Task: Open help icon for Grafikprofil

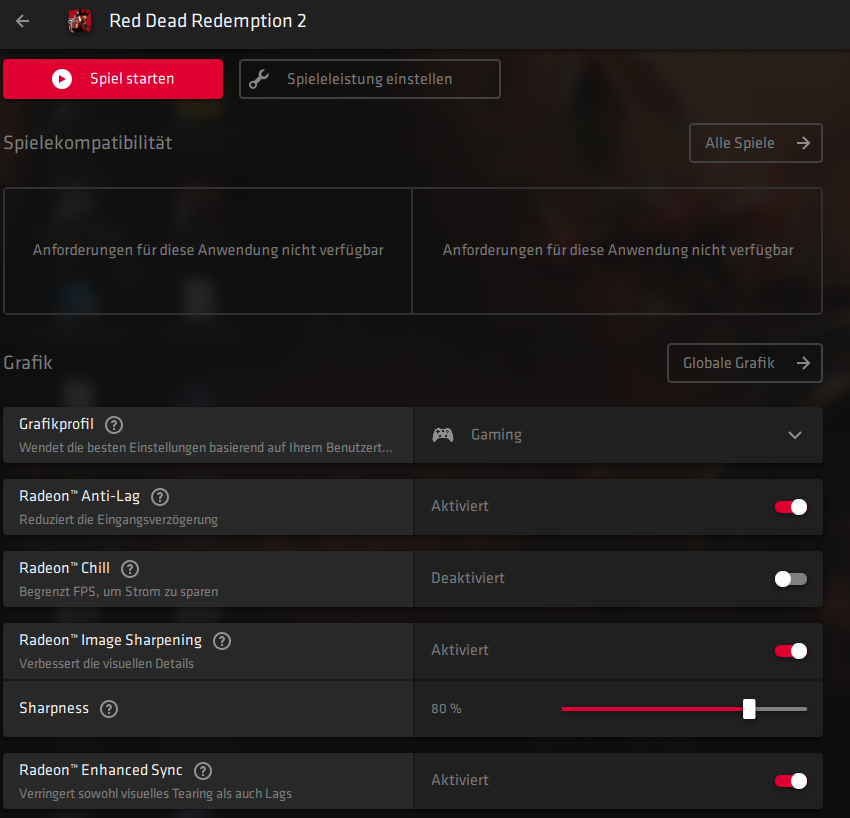Action: click(x=114, y=424)
